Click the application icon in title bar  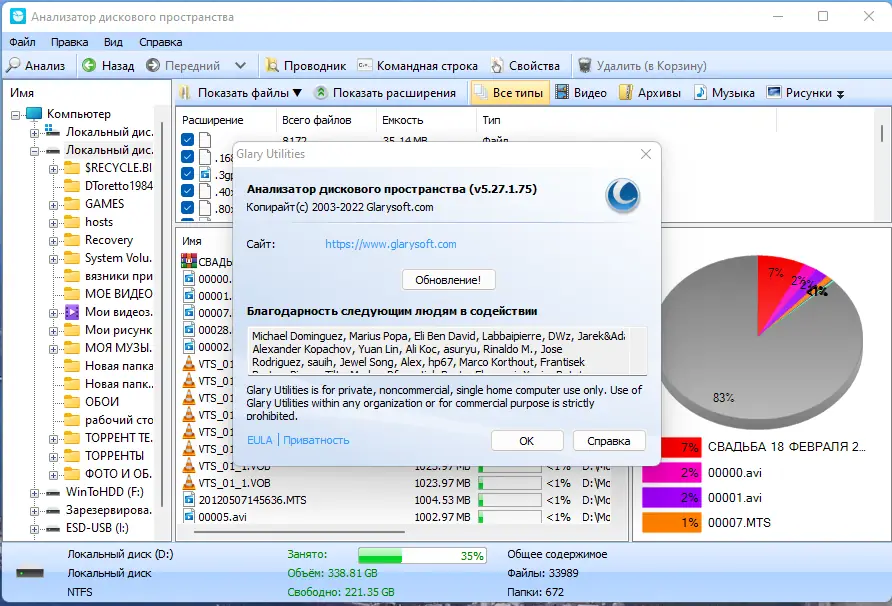(x=18, y=16)
